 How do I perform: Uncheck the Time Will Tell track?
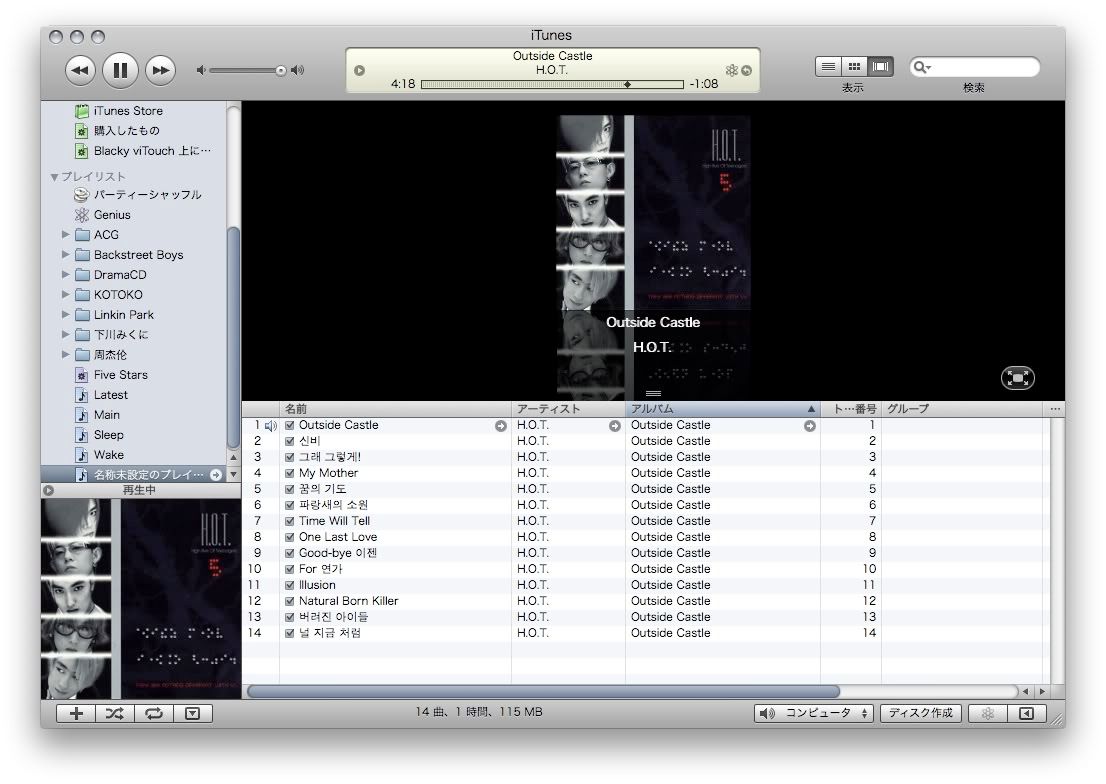coord(289,521)
